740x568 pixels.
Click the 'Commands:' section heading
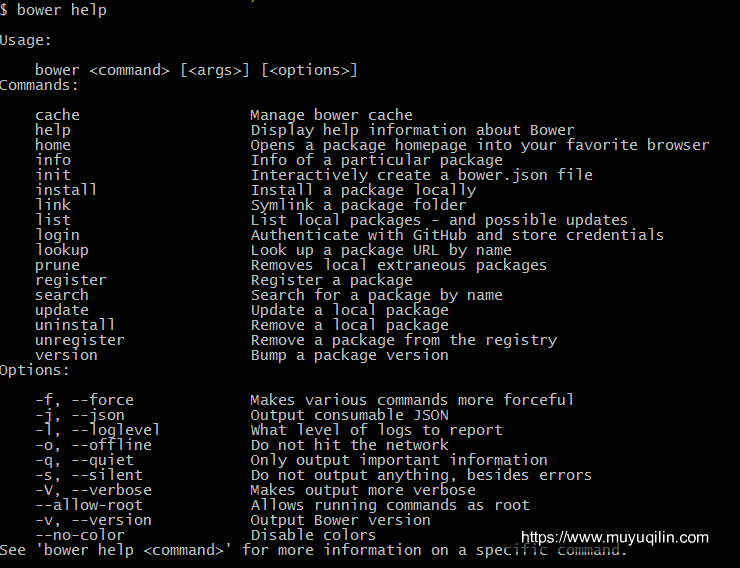click(x=39, y=85)
